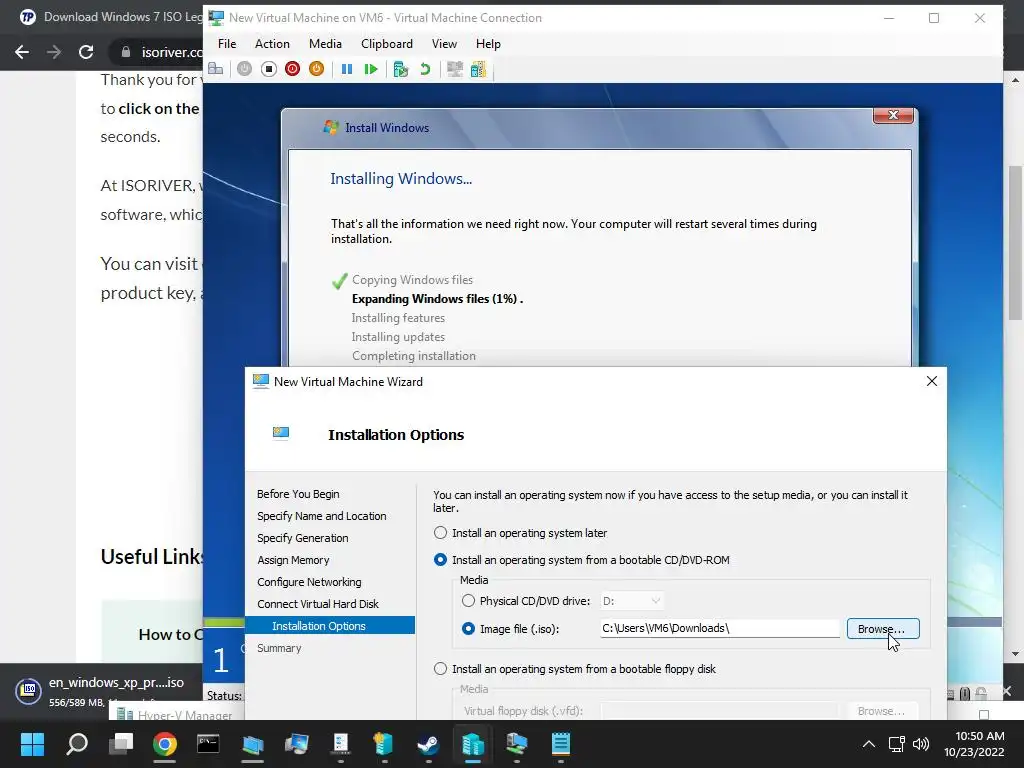Open Steam from taskbar
1024x768 pixels.
point(428,744)
